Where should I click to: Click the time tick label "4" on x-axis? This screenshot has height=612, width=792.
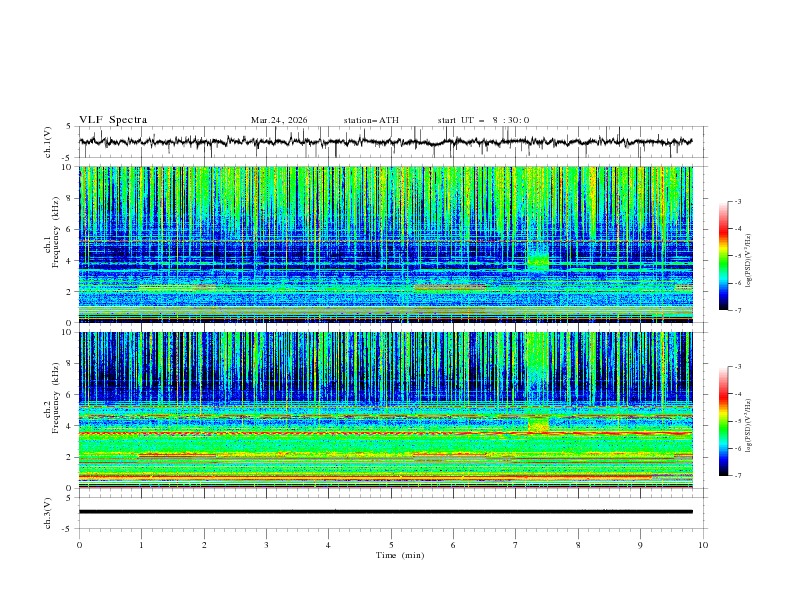pyautogui.click(x=328, y=545)
